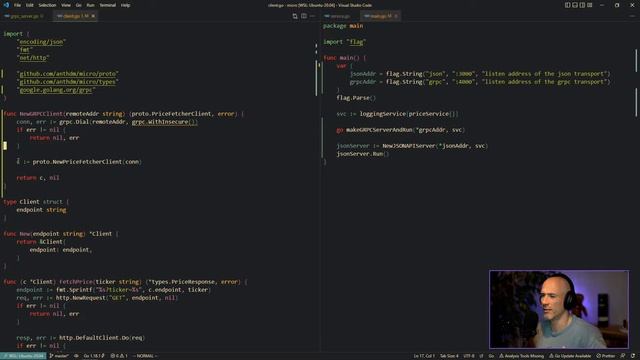Click the 'type Client struct' line
The height and width of the screenshot is (360, 640).
click(36, 202)
